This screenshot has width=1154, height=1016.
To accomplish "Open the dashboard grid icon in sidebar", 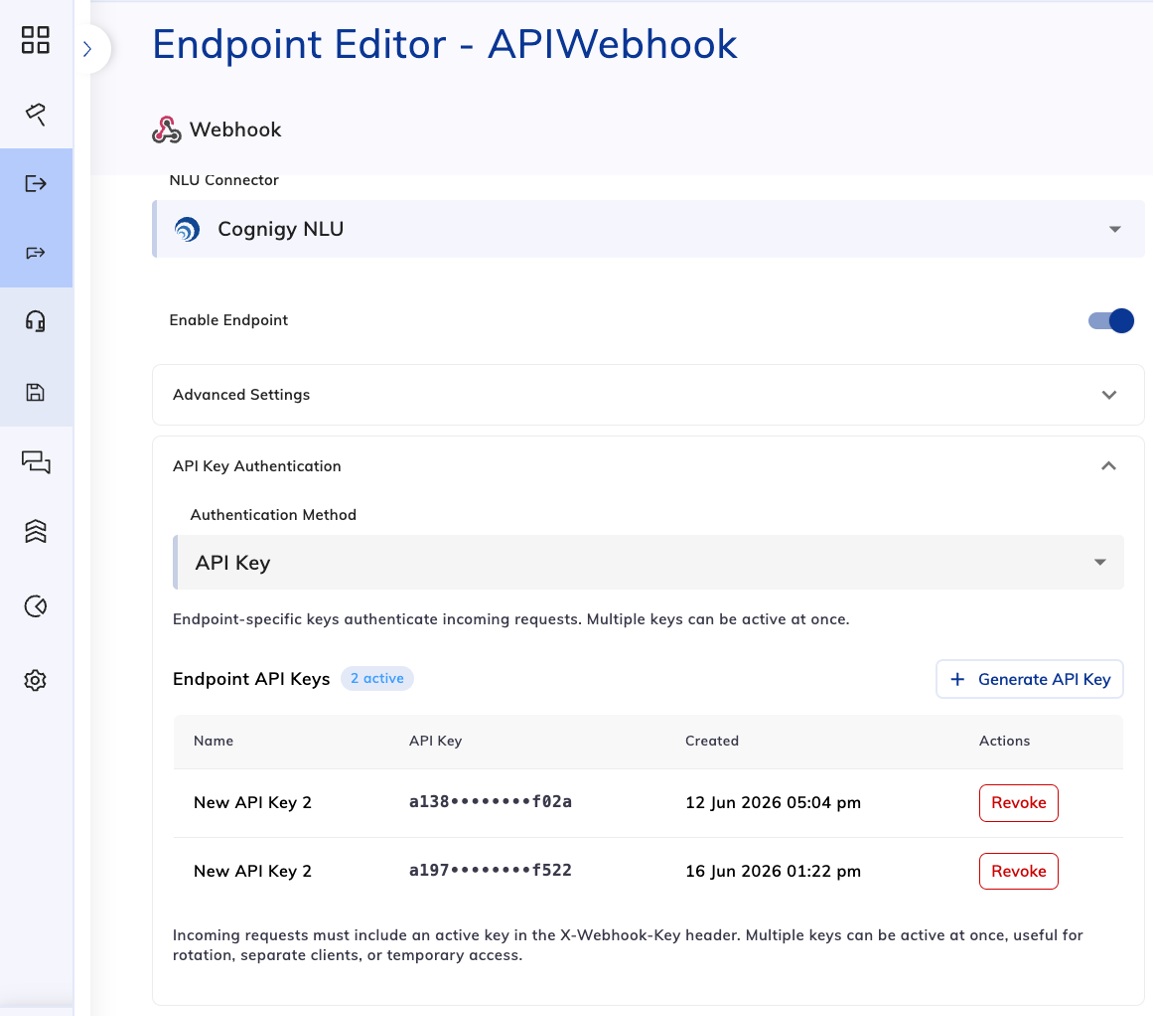I will (x=35, y=40).
